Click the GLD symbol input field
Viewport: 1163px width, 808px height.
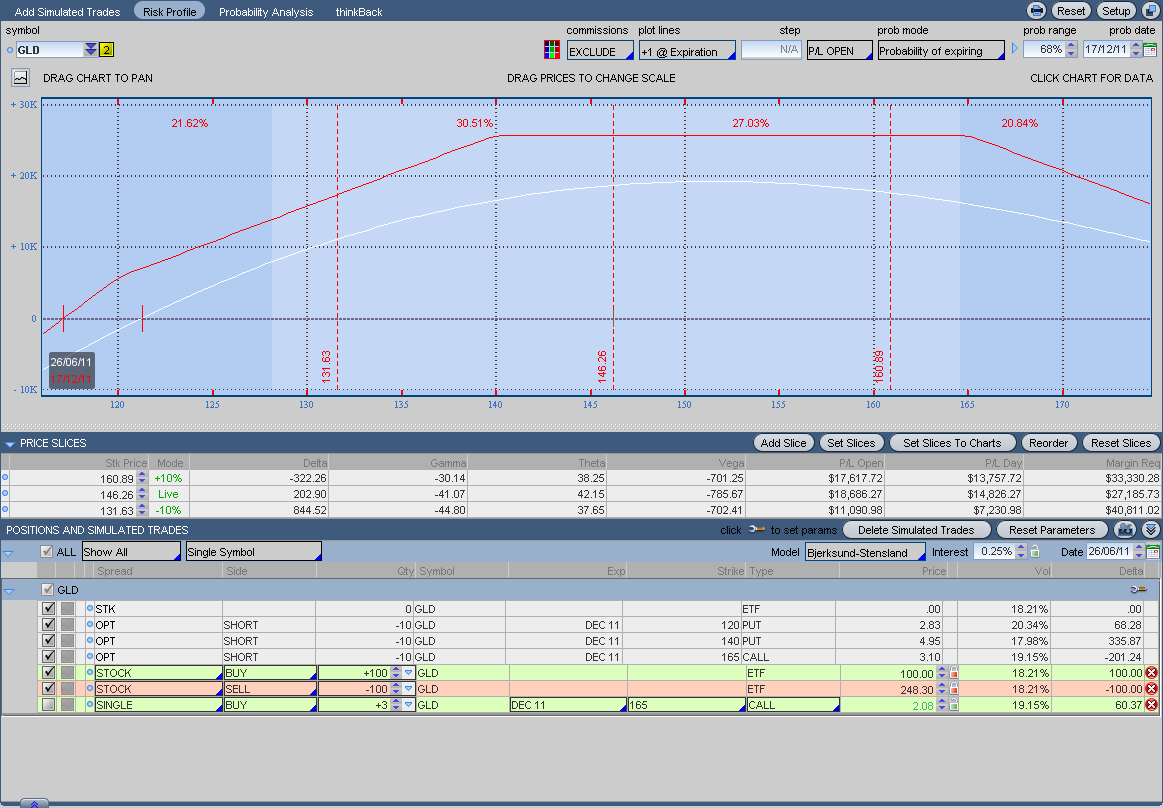[50, 50]
